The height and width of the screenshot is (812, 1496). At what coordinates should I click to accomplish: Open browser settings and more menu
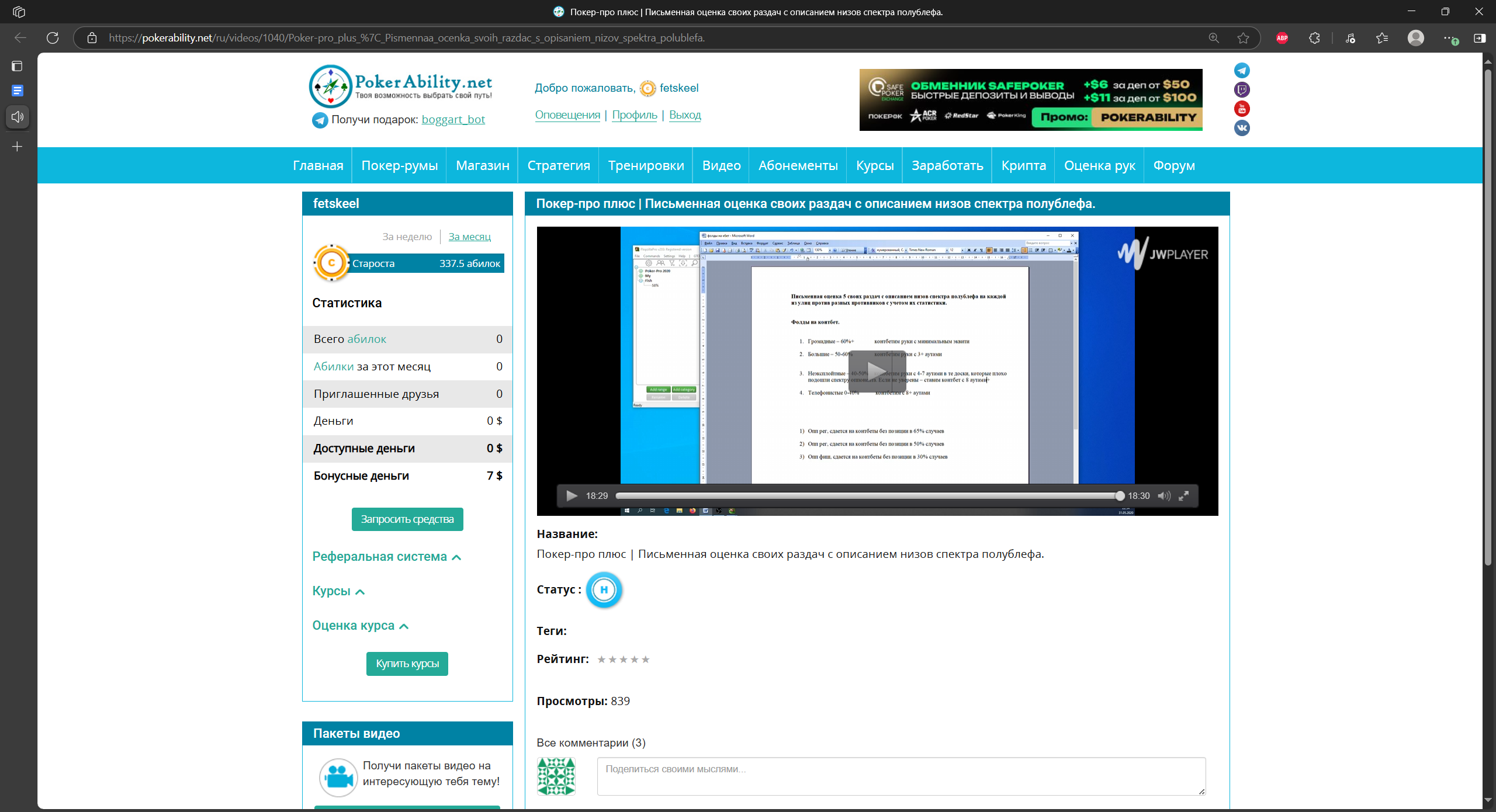point(1450,38)
